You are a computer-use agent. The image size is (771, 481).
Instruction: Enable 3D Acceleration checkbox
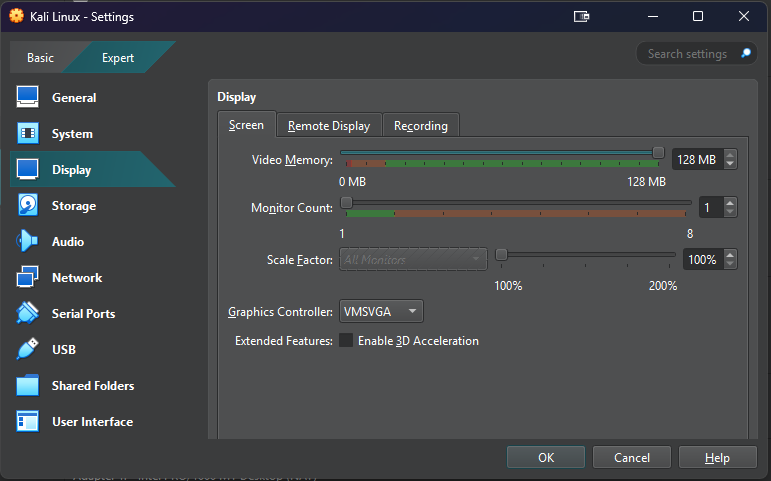pyautogui.click(x=346, y=340)
